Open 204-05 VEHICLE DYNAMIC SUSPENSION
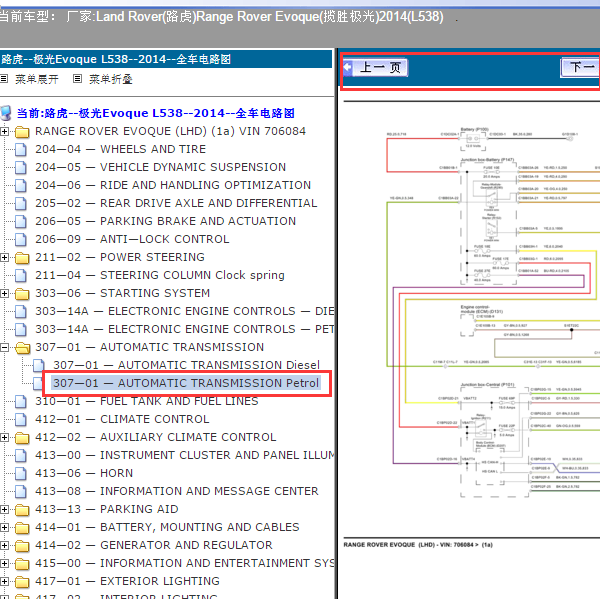 click(161, 167)
